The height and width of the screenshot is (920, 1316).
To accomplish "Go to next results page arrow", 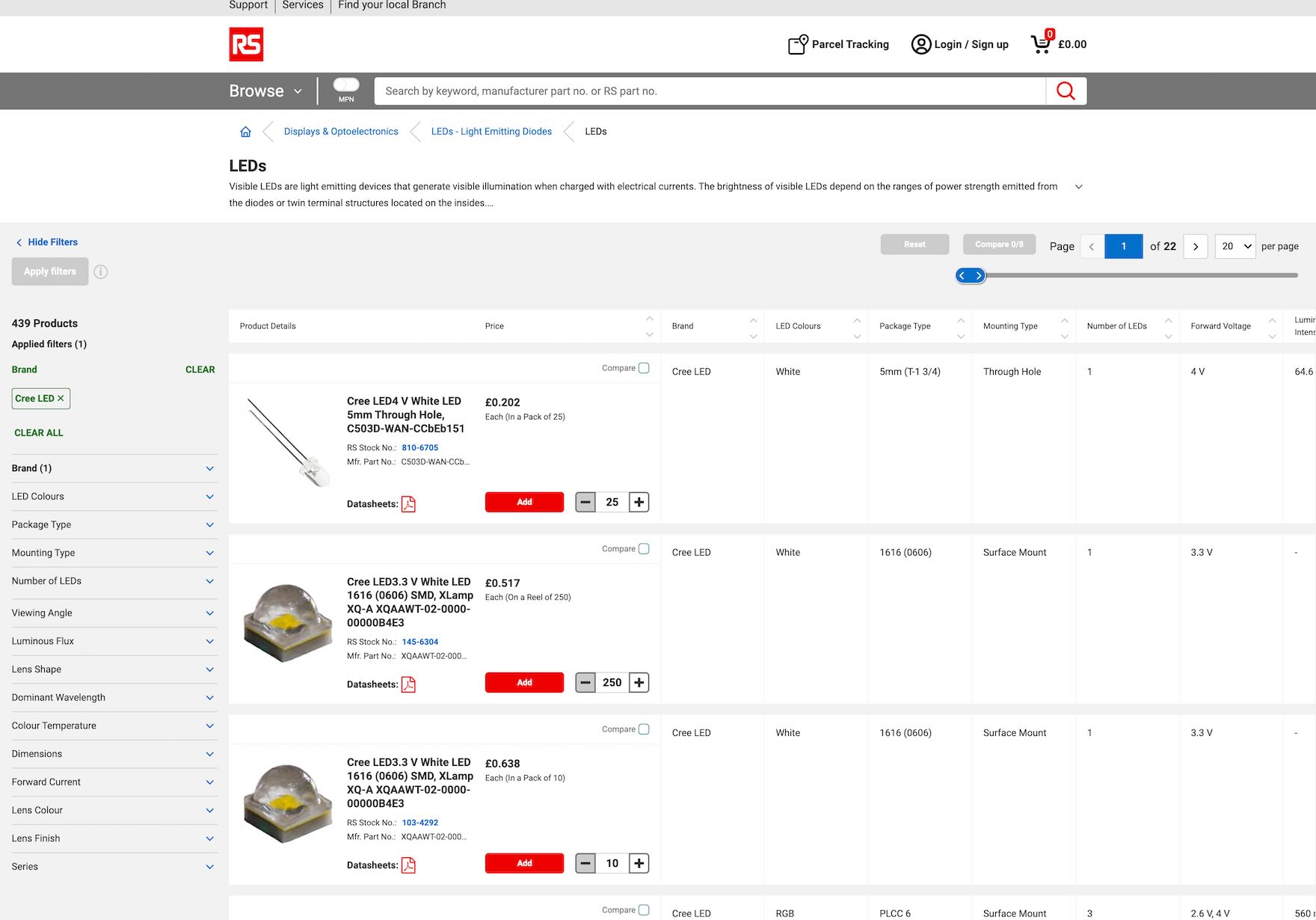I will (x=1195, y=246).
